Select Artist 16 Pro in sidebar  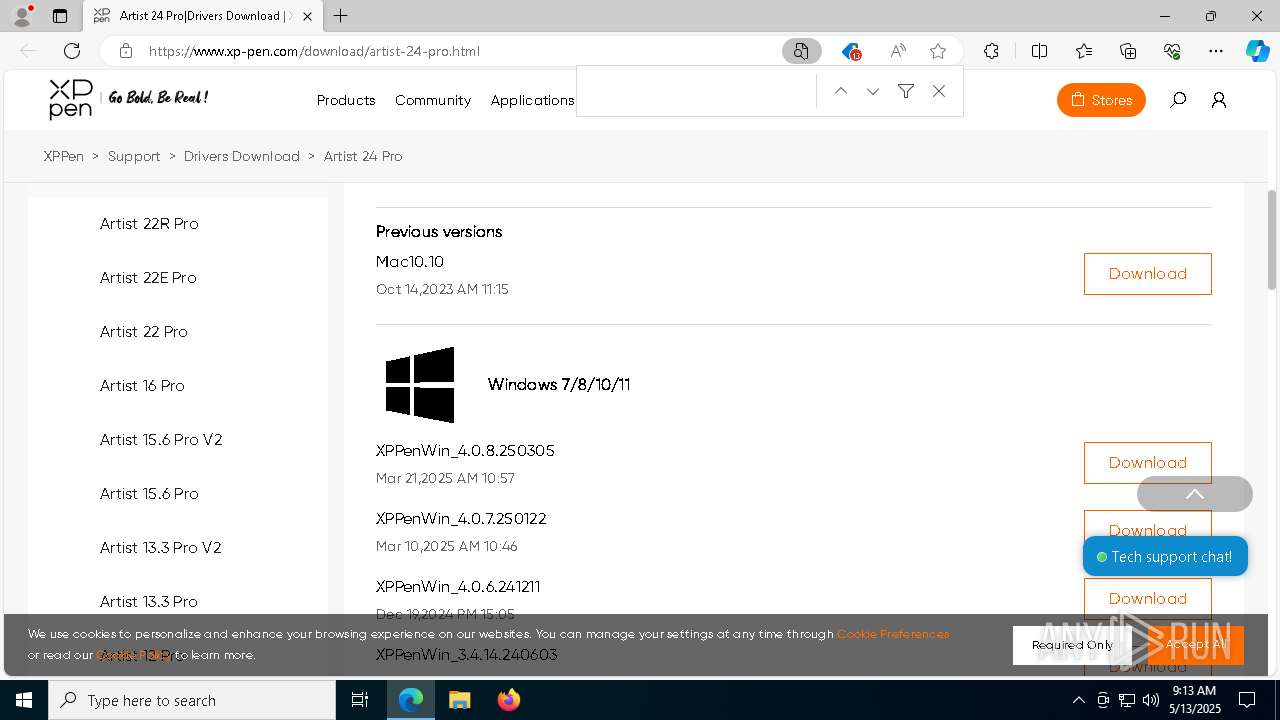tap(142, 386)
